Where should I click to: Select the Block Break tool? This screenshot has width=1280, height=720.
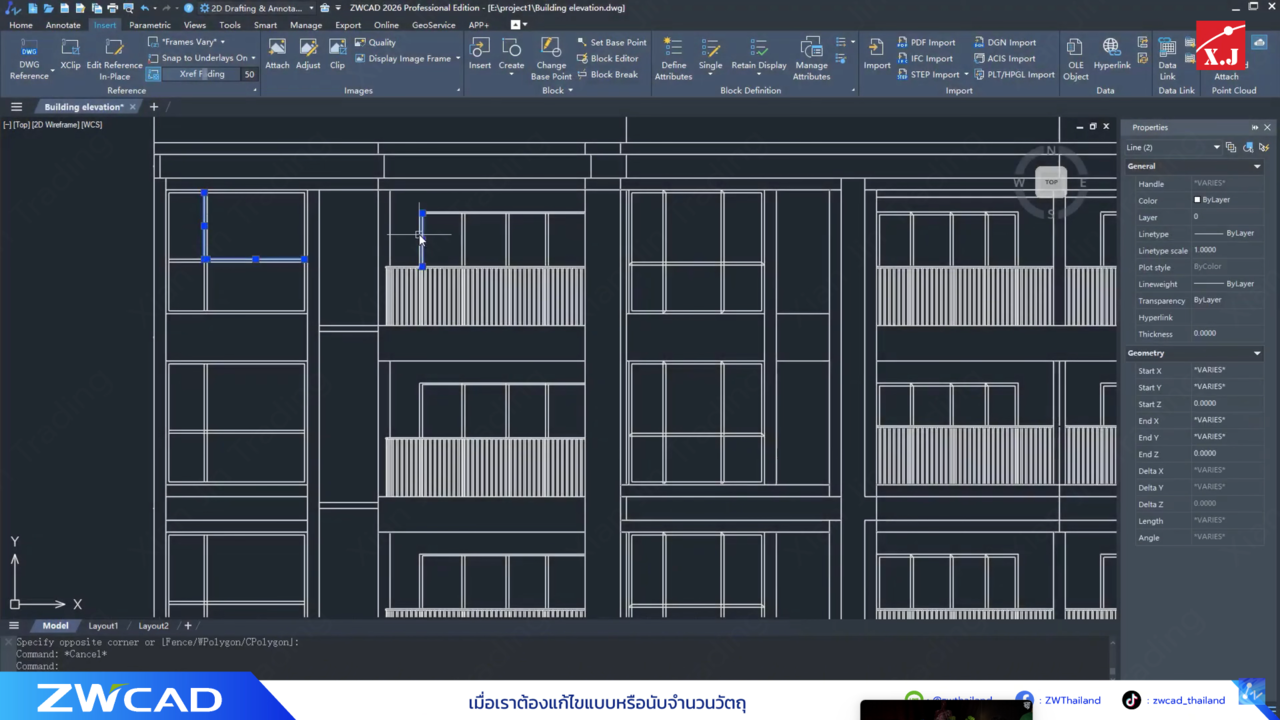click(608, 74)
